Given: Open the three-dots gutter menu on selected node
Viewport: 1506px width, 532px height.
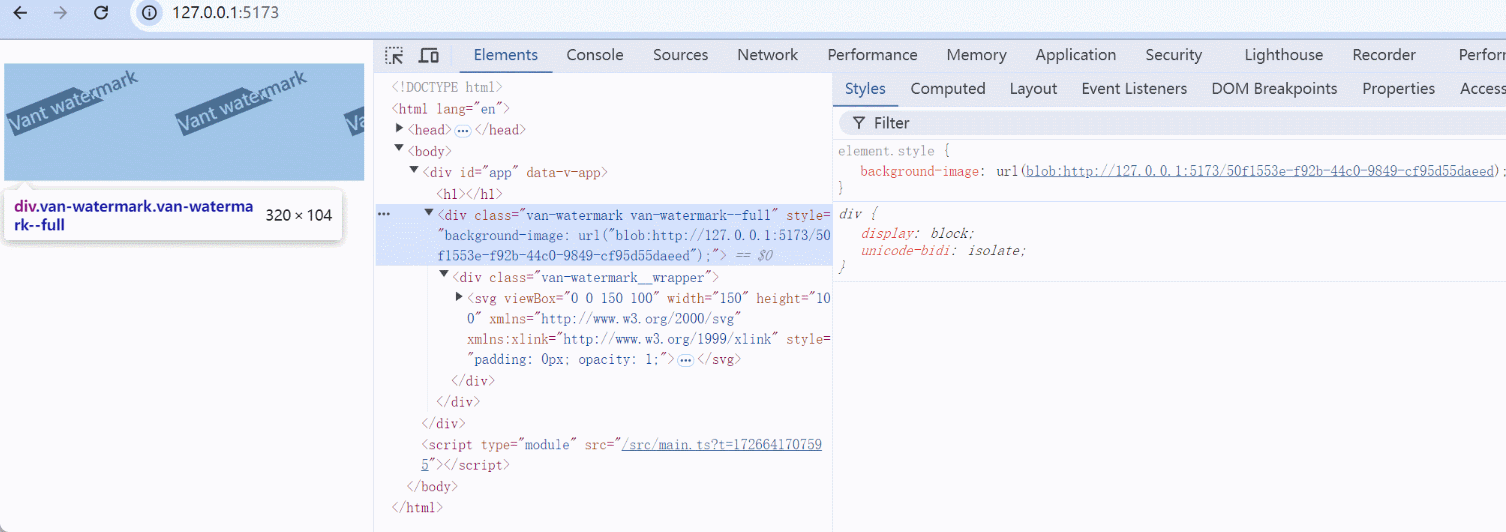Looking at the screenshot, I should 383,214.
